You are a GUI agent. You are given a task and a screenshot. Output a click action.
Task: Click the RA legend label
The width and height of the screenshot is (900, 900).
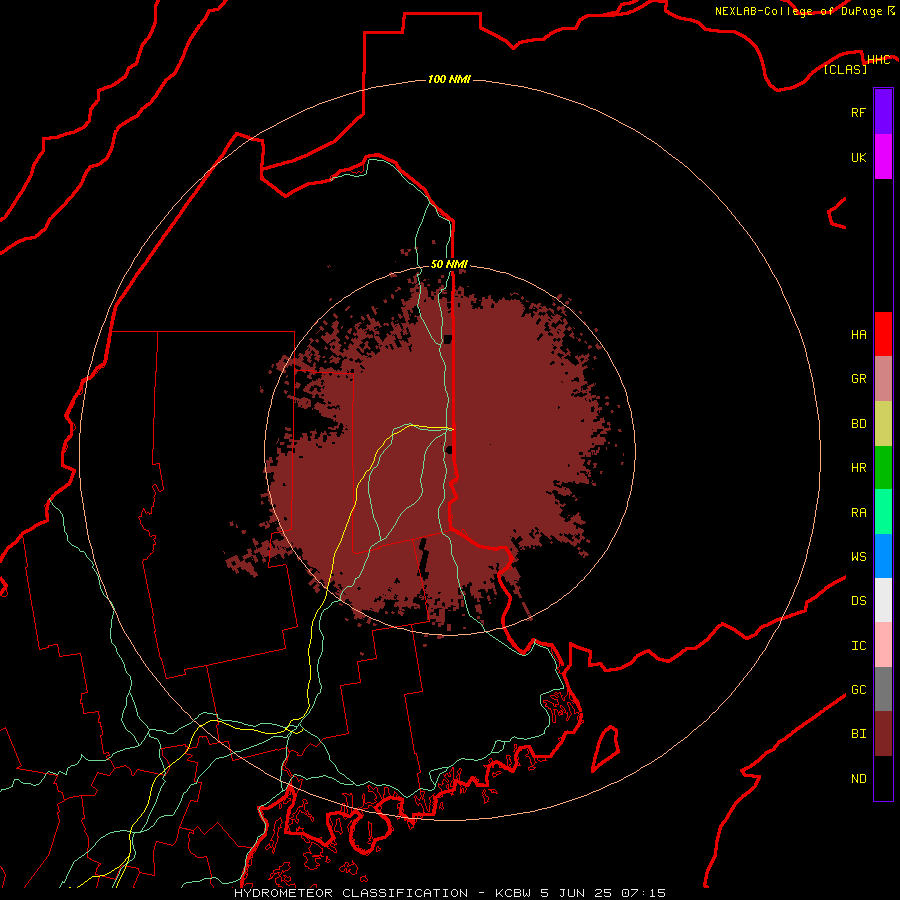pyautogui.click(x=858, y=513)
